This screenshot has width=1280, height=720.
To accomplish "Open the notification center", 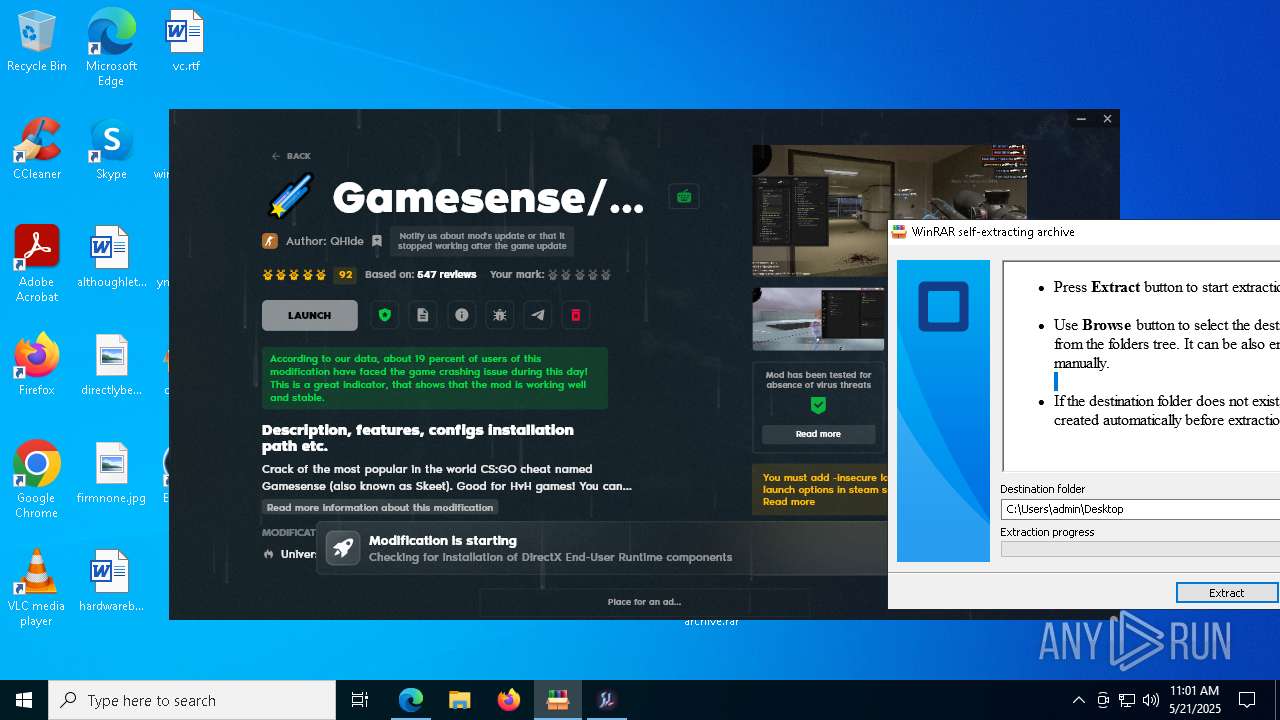I will coord(1248,700).
